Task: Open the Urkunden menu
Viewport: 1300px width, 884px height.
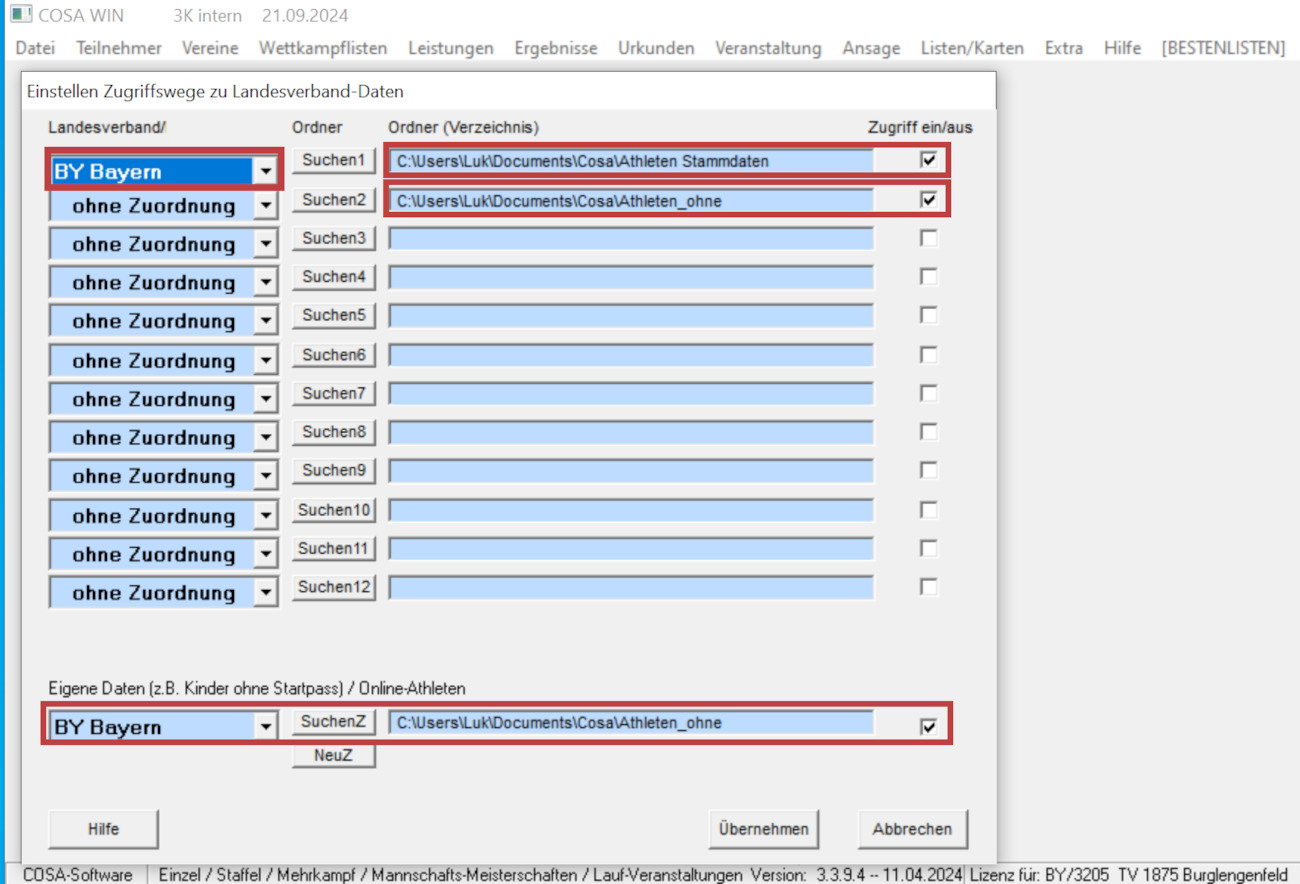Action: [x=656, y=48]
